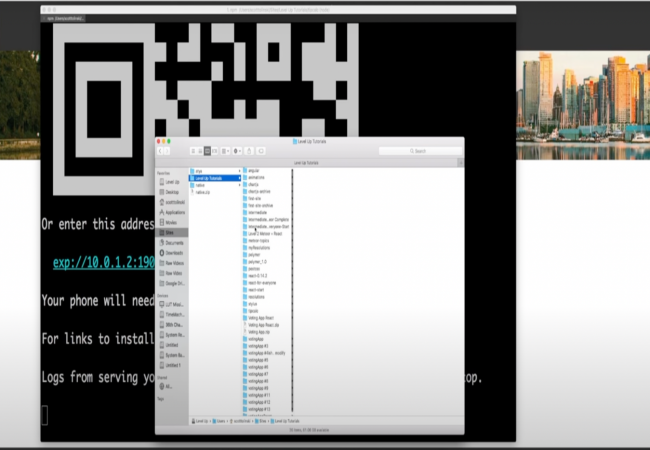Select the react-for-everyone folder
This screenshot has width=650, height=450.
(x=260, y=283)
